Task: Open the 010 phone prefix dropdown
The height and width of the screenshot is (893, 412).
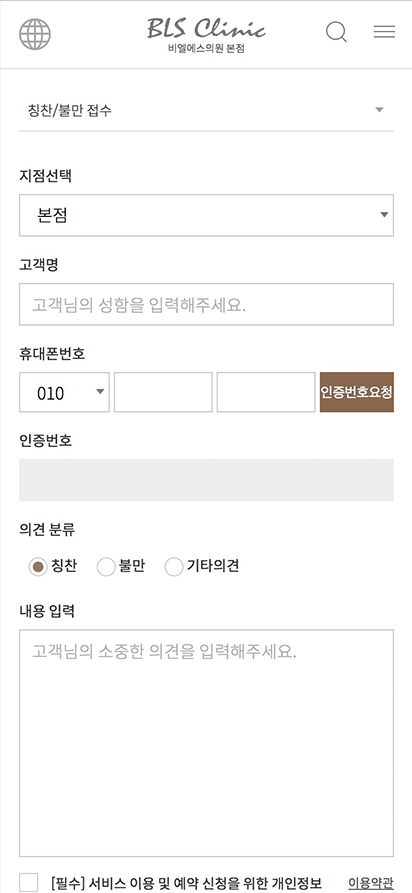Action: coord(64,392)
